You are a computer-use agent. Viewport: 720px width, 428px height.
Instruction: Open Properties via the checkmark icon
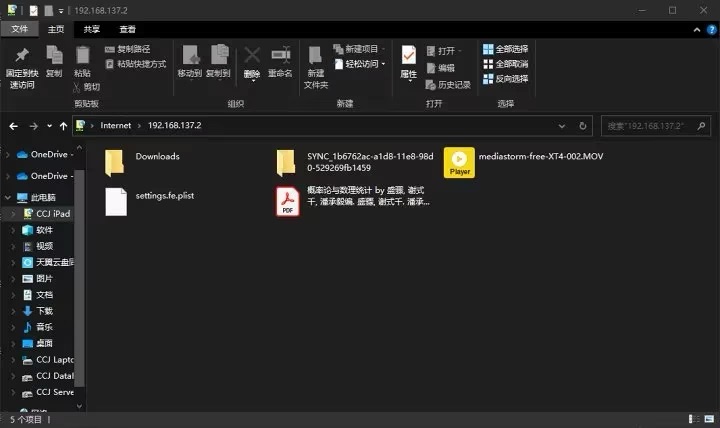click(x=409, y=58)
